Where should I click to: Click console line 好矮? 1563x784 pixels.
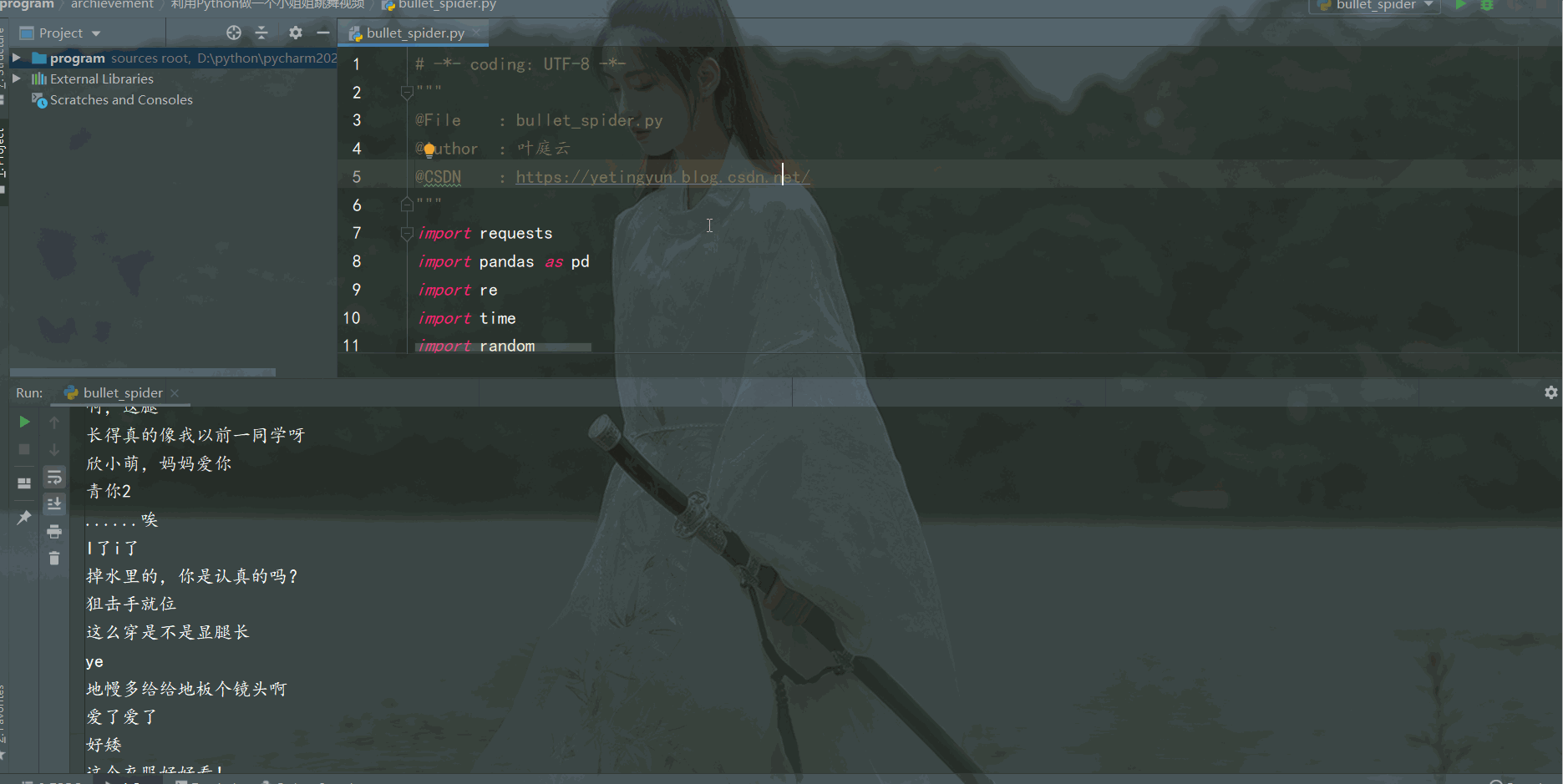coord(104,745)
